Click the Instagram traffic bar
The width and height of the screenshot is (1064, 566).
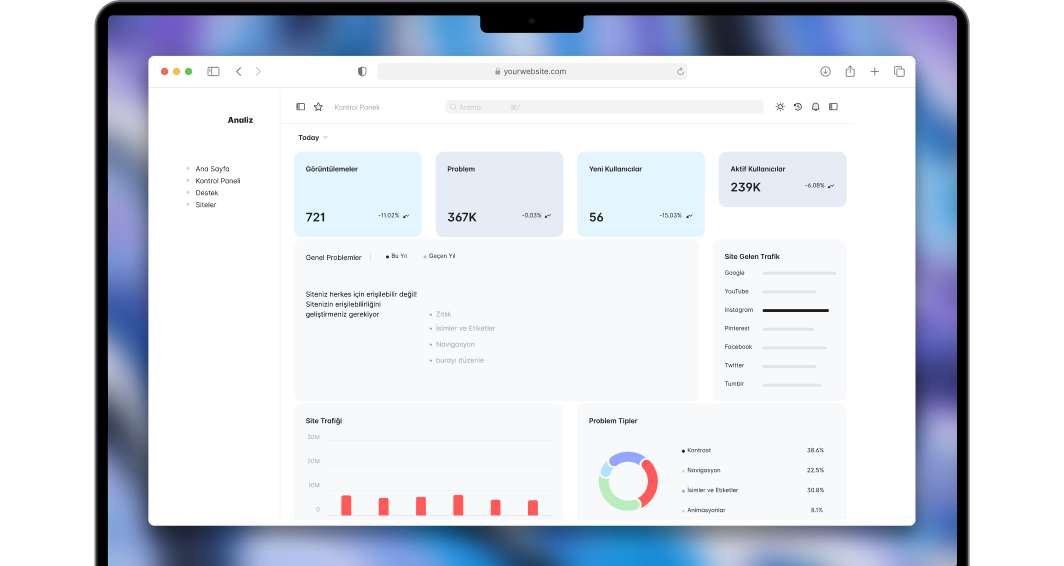(x=796, y=311)
